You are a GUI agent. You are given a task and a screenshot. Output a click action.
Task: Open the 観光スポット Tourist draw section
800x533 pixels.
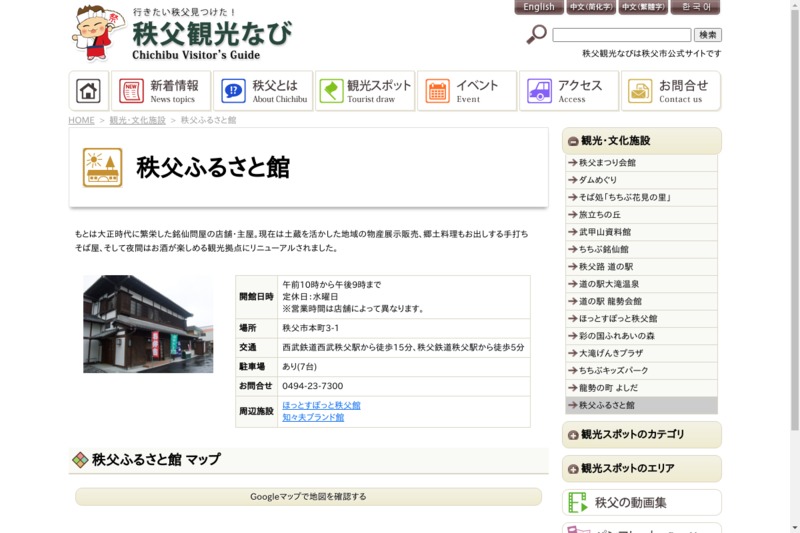point(365,91)
